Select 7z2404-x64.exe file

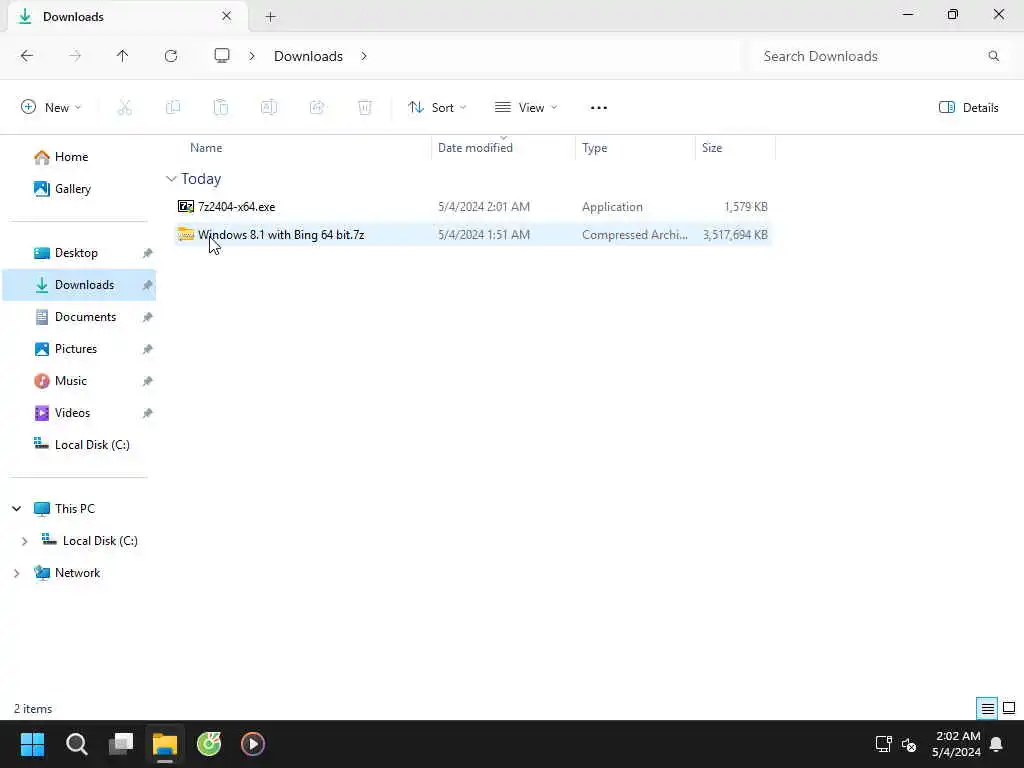(x=473, y=207)
